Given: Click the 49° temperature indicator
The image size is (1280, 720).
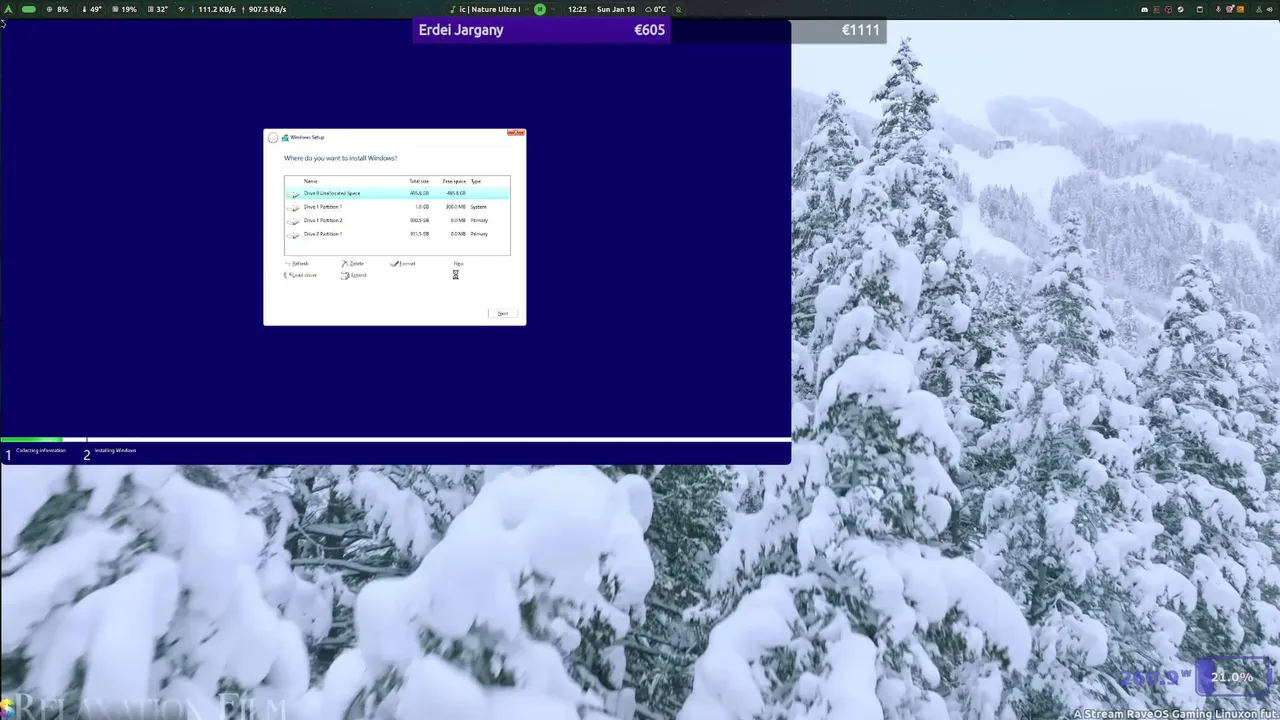Looking at the screenshot, I should 92,9.
